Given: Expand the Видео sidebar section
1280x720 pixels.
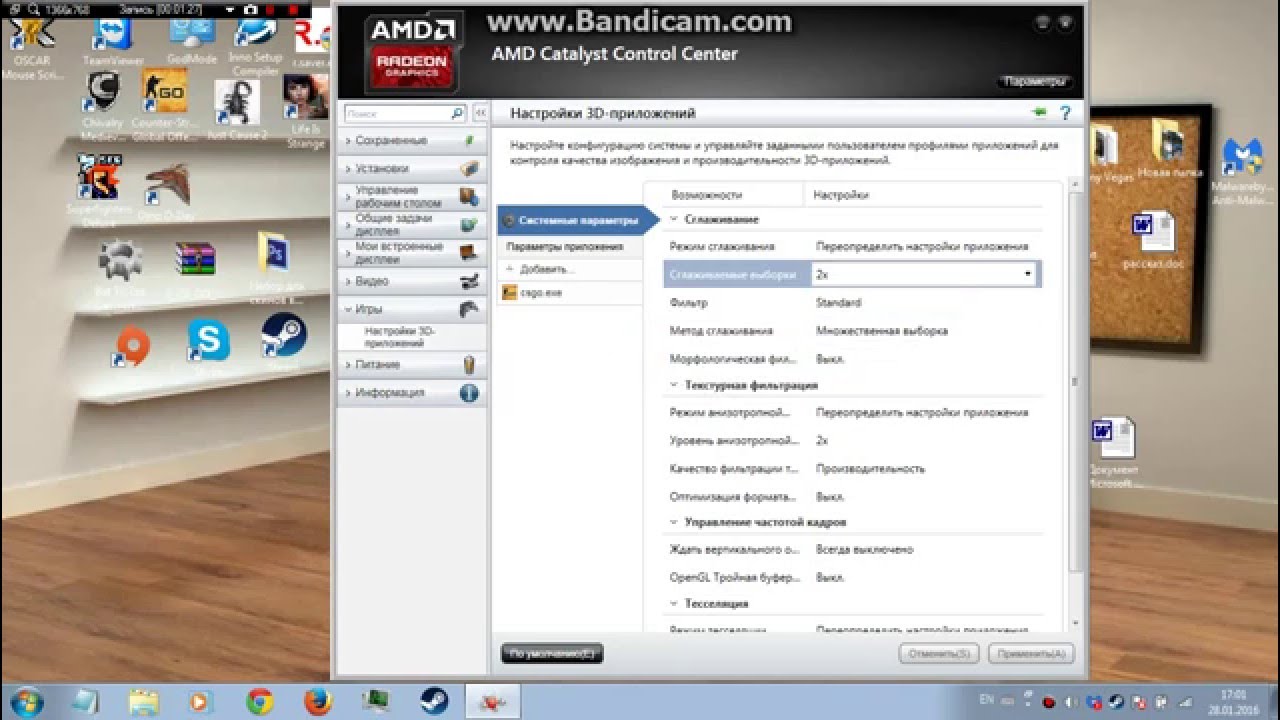Looking at the screenshot, I should pyautogui.click(x=411, y=281).
